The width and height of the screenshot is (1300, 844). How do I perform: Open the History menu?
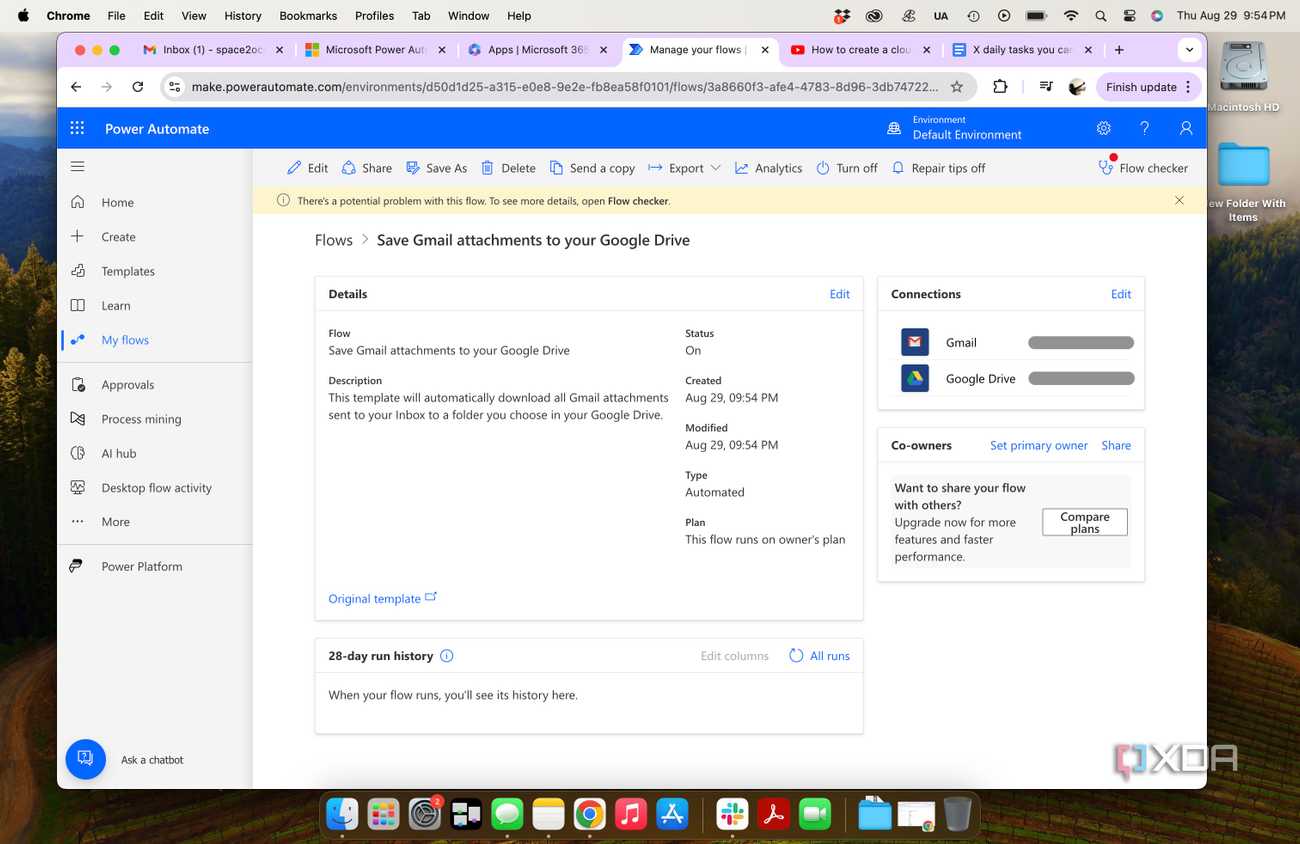click(242, 16)
